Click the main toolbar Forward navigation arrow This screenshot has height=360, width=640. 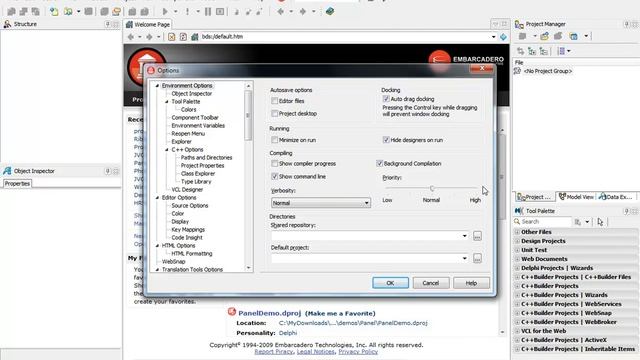coord(303,11)
